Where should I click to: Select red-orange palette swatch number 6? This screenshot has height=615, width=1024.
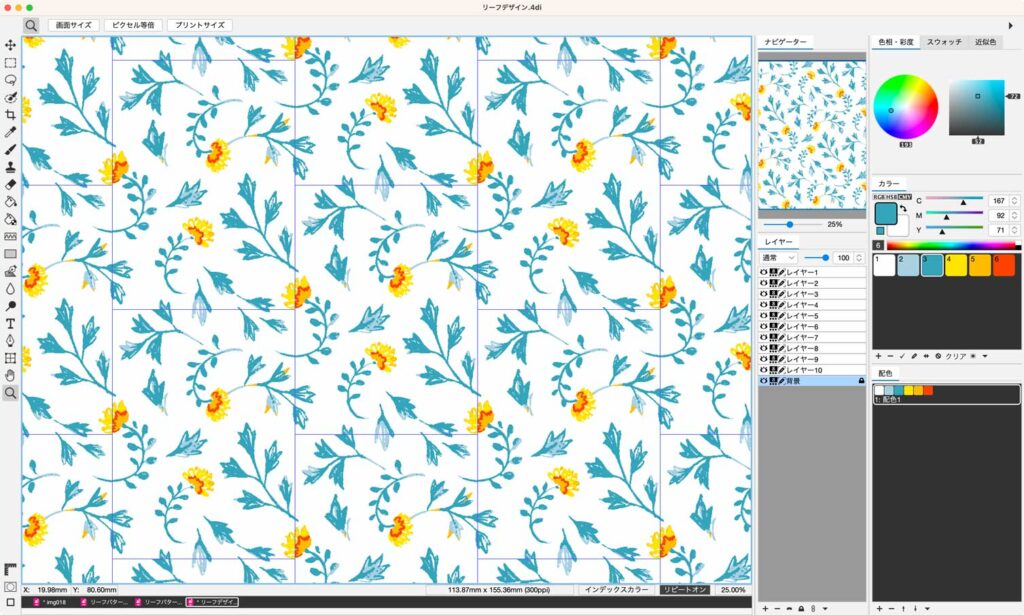tap(1004, 264)
